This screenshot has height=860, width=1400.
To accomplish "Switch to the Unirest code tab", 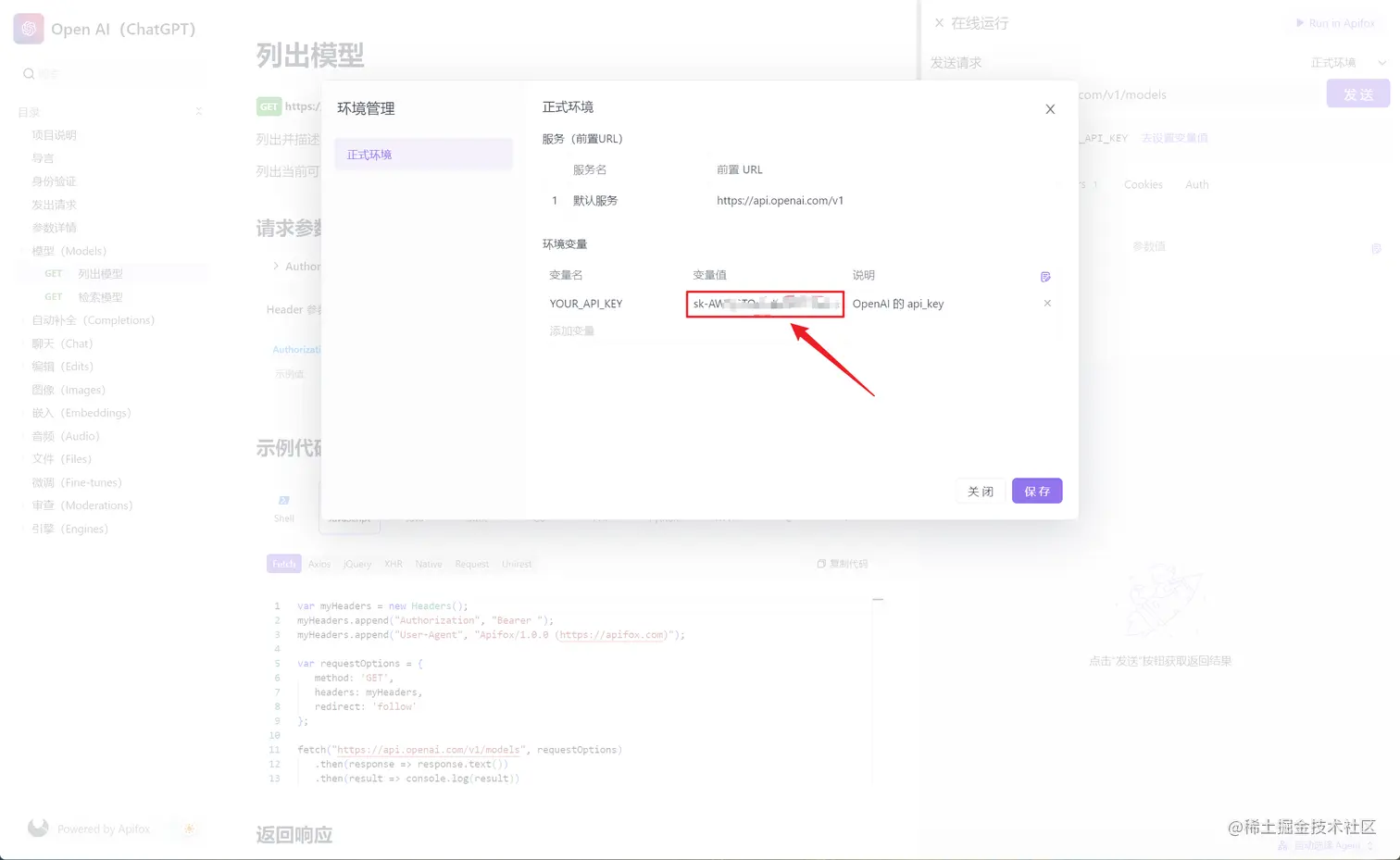I will (x=517, y=564).
